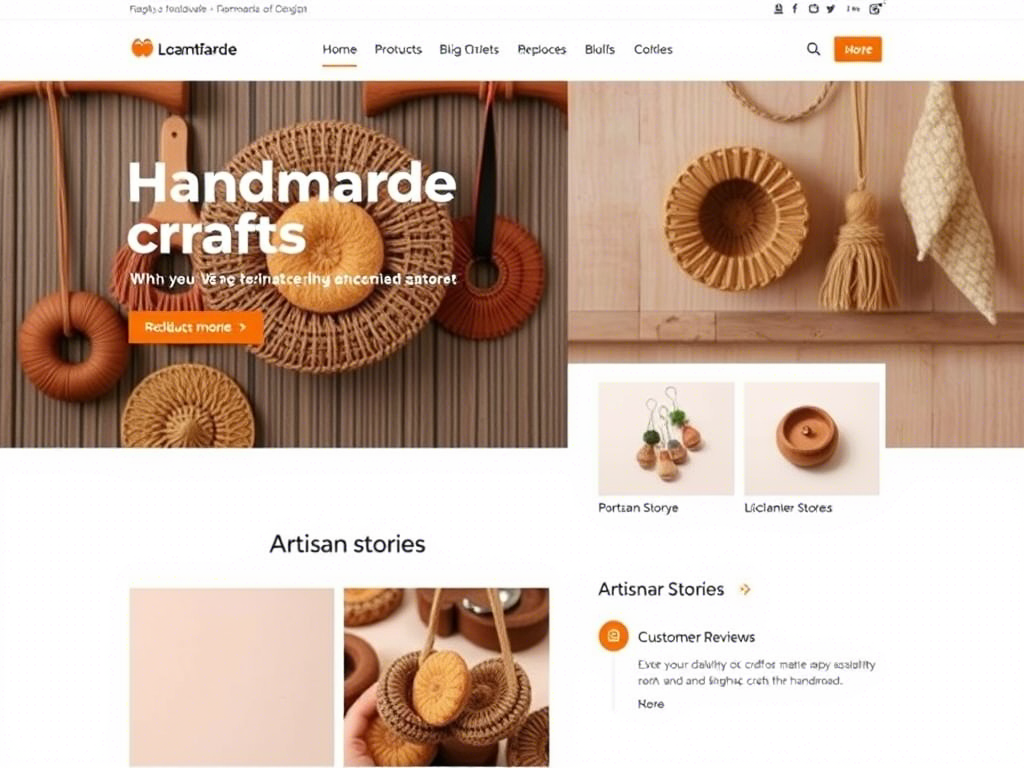Select the Home nav tab
Viewport: 1024px width, 768px height.
(x=340, y=50)
